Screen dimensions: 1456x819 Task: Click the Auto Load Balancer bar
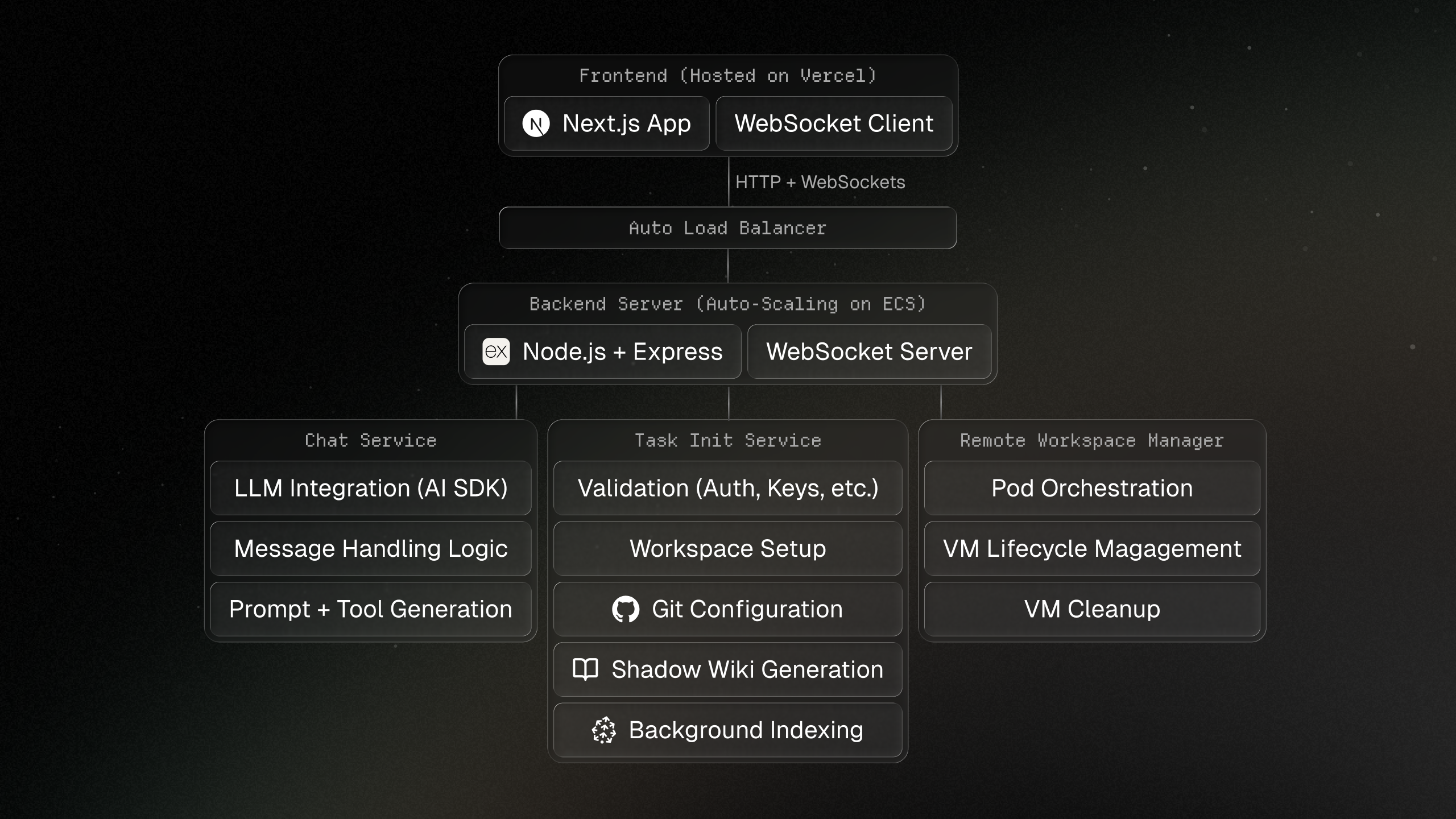[728, 228]
